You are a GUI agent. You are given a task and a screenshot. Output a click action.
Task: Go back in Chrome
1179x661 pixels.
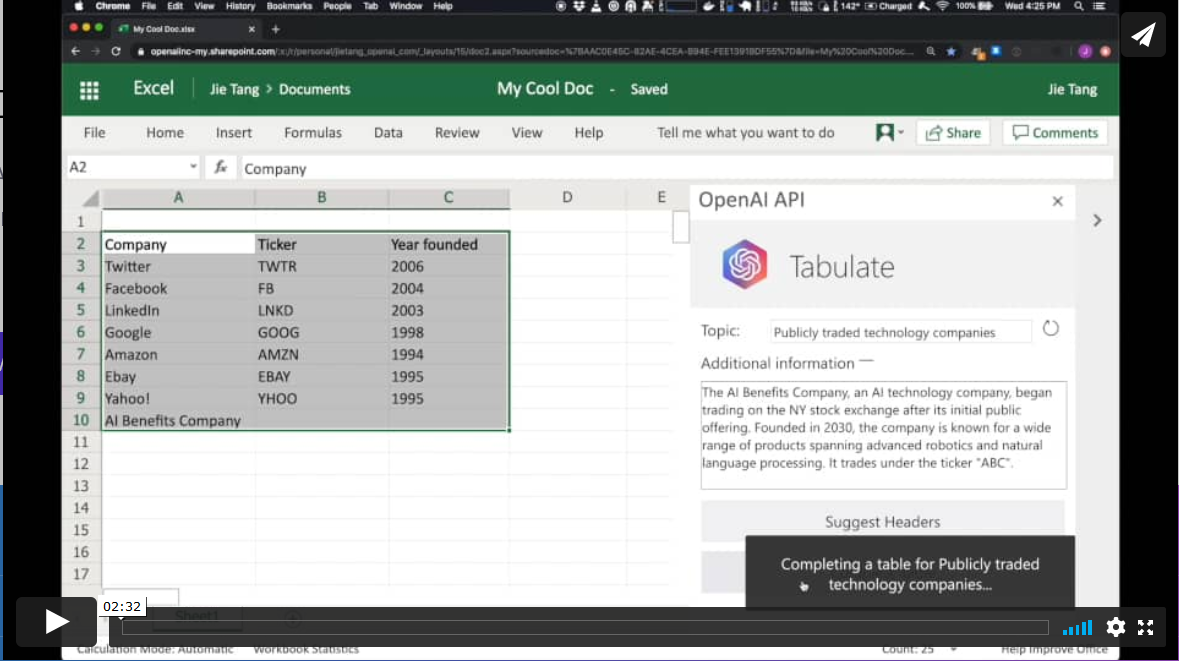(75, 51)
